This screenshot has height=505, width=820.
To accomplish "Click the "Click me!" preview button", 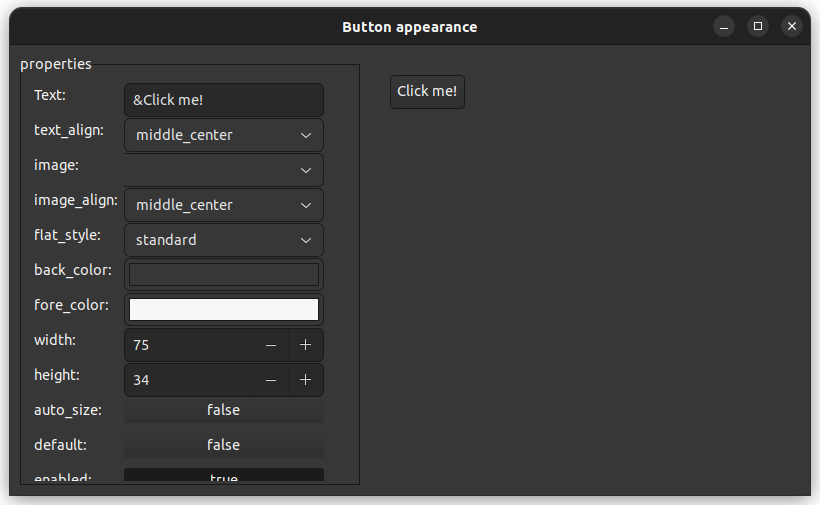I will [427, 91].
